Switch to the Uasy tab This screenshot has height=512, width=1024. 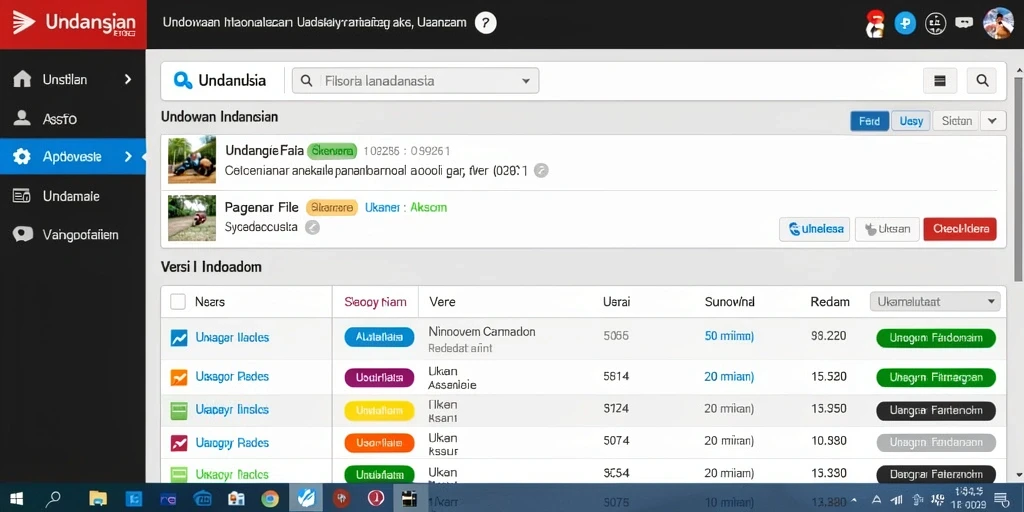click(x=911, y=121)
